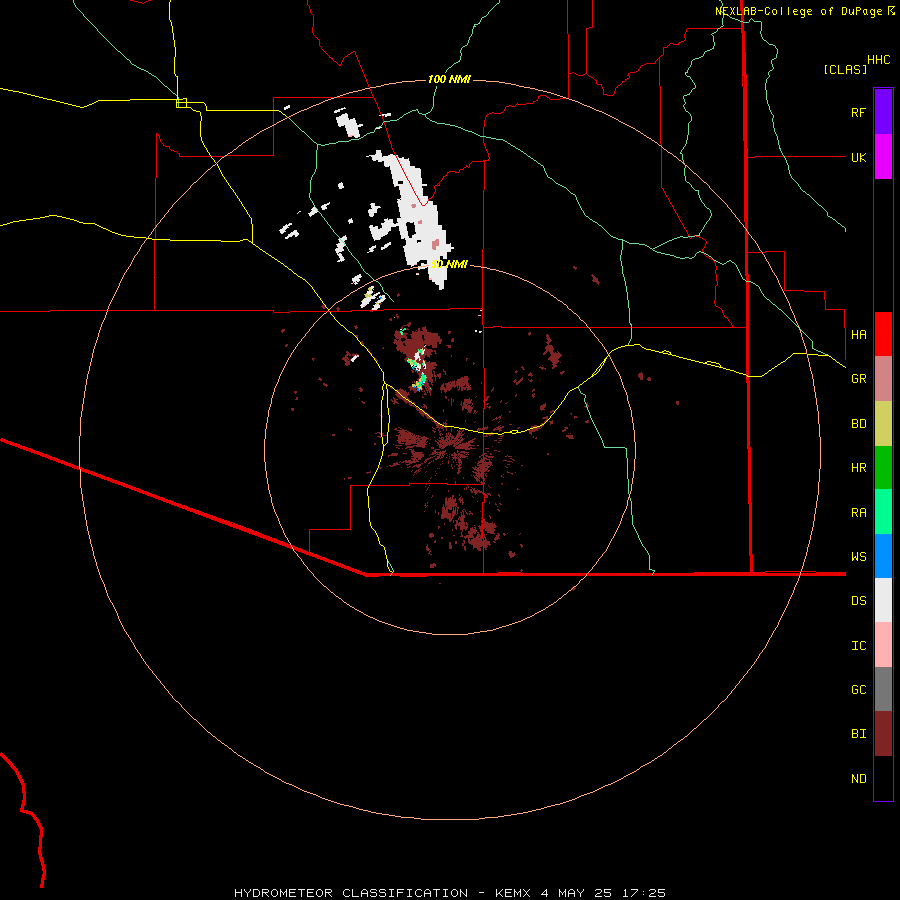
Task: Click the GC legend label
Action: click(858, 689)
